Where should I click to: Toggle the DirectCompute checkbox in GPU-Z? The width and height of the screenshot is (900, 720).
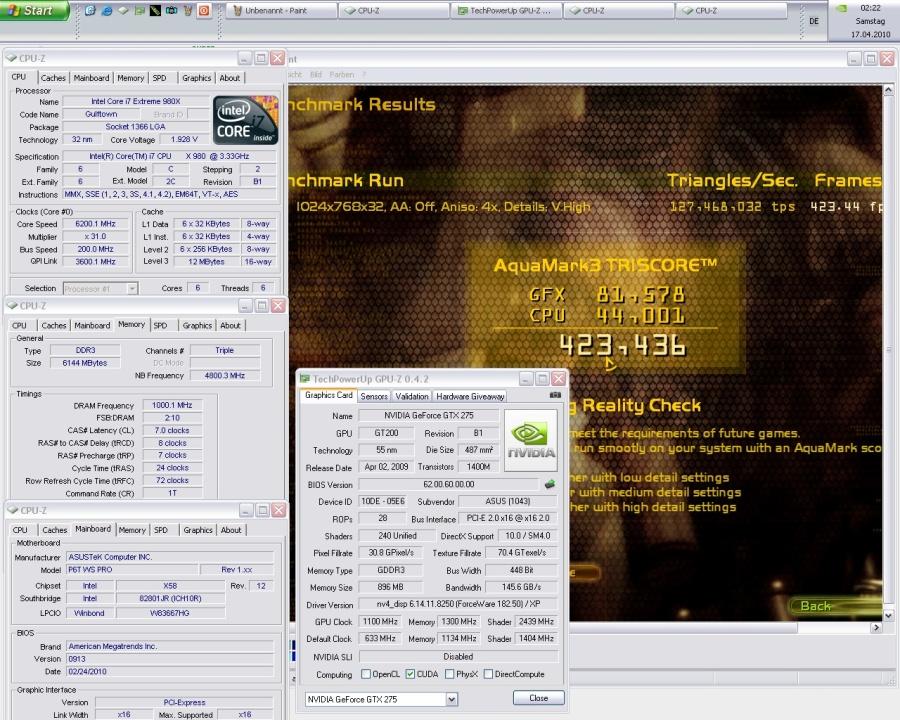[488, 674]
